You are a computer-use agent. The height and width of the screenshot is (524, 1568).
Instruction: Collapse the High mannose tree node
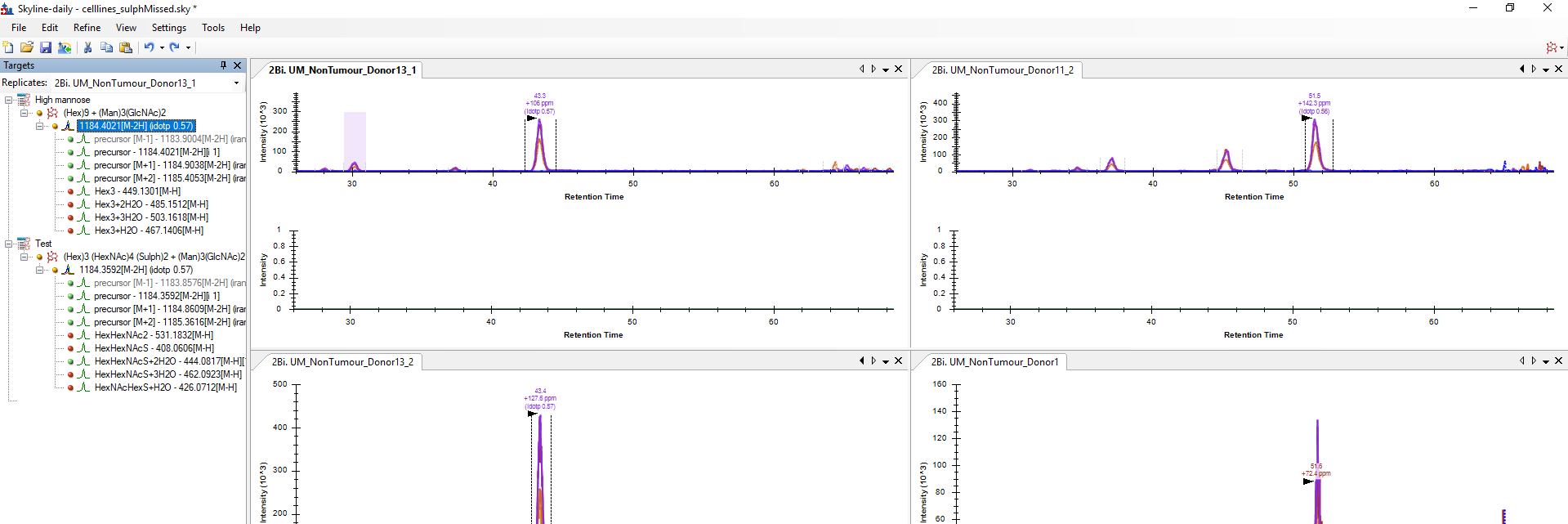click(9, 100)
